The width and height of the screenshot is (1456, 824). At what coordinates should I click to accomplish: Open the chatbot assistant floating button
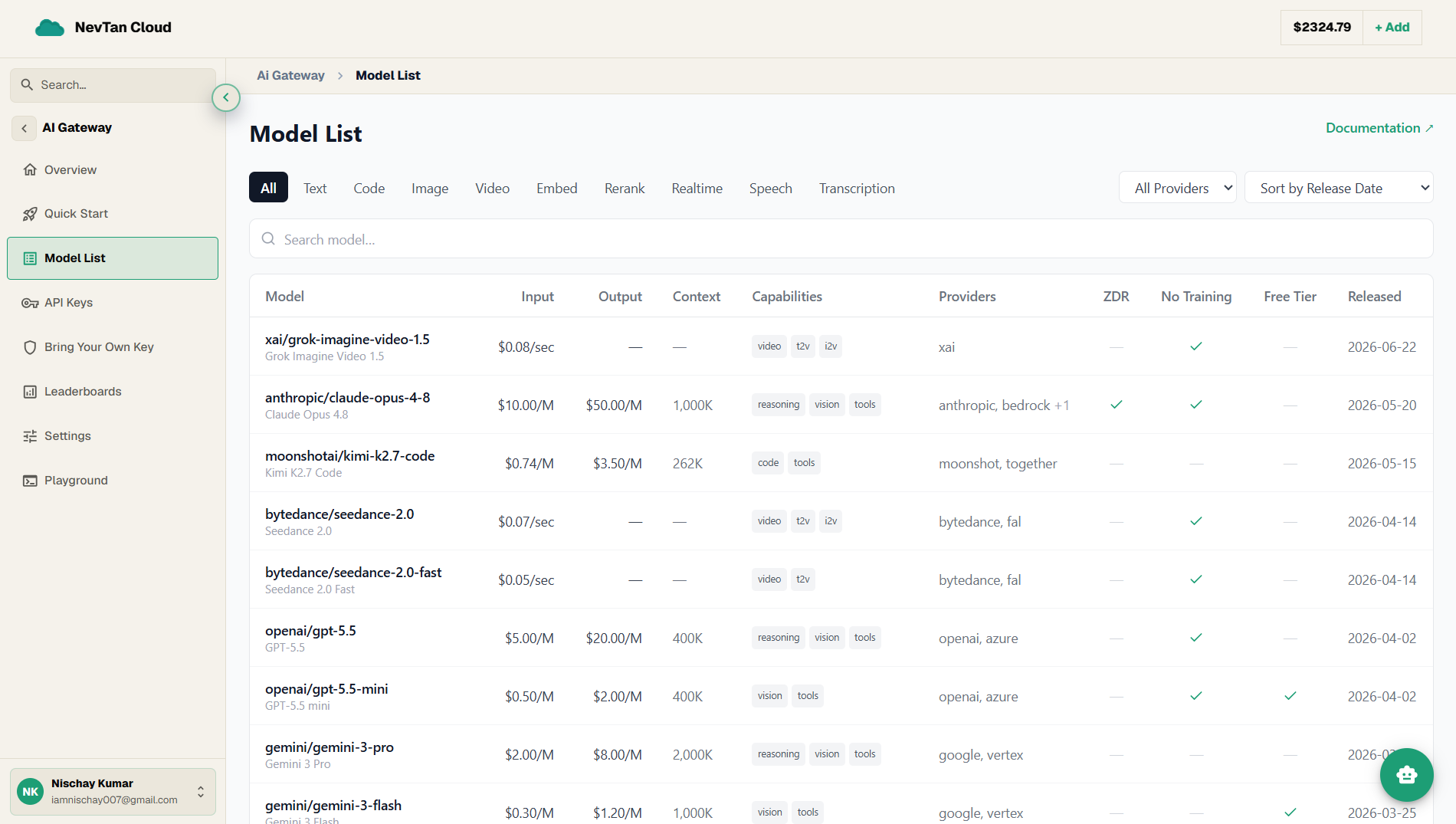tap(1407, 775)
